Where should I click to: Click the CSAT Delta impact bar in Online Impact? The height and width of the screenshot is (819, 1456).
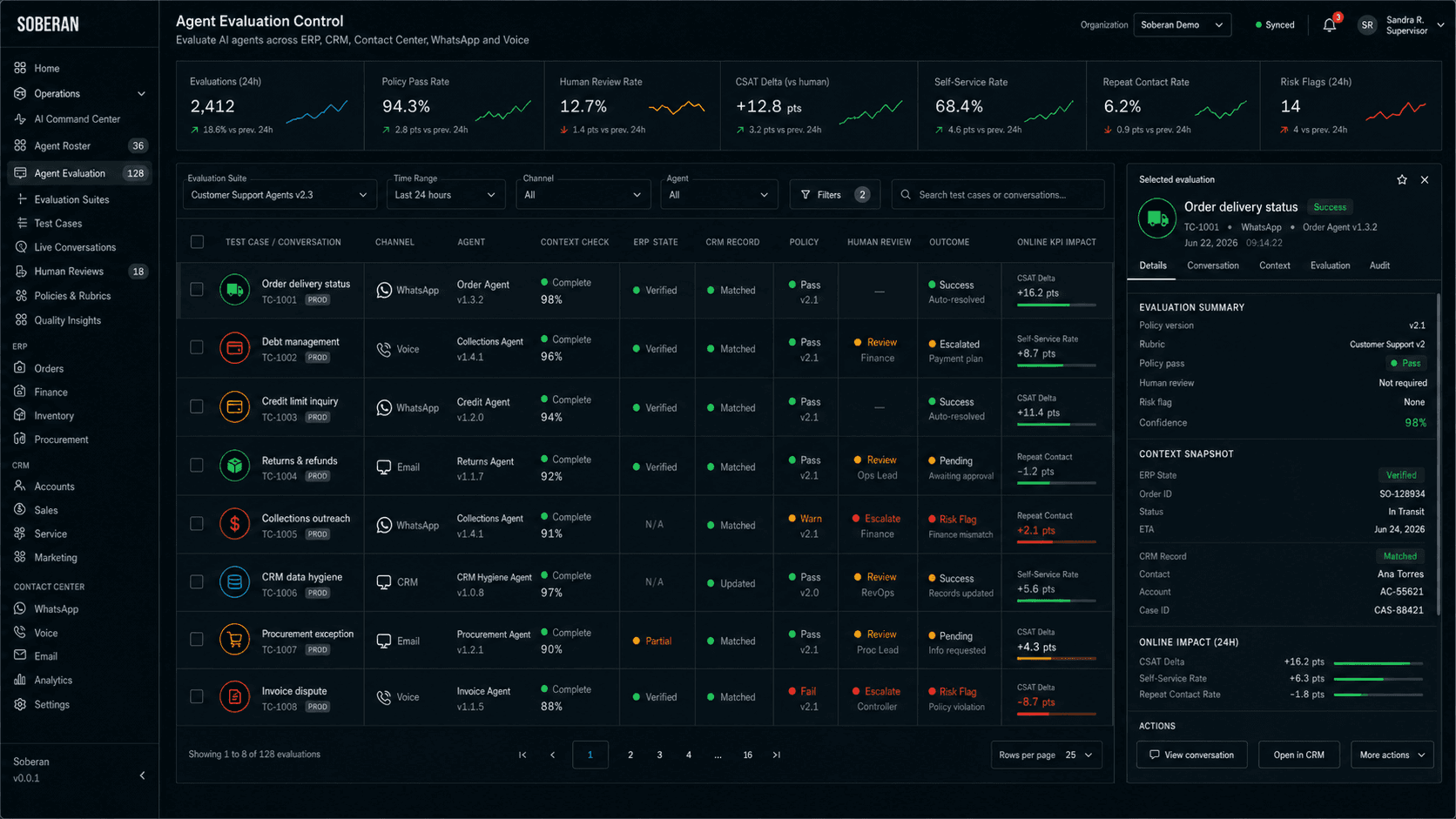point(1378,663)
